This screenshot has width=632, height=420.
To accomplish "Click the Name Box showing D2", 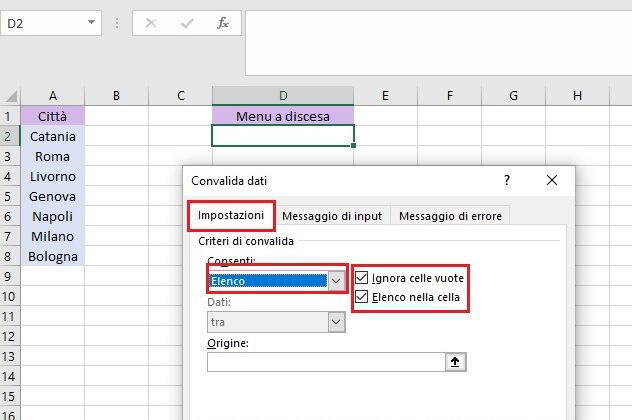I will [x=44, y=23].
